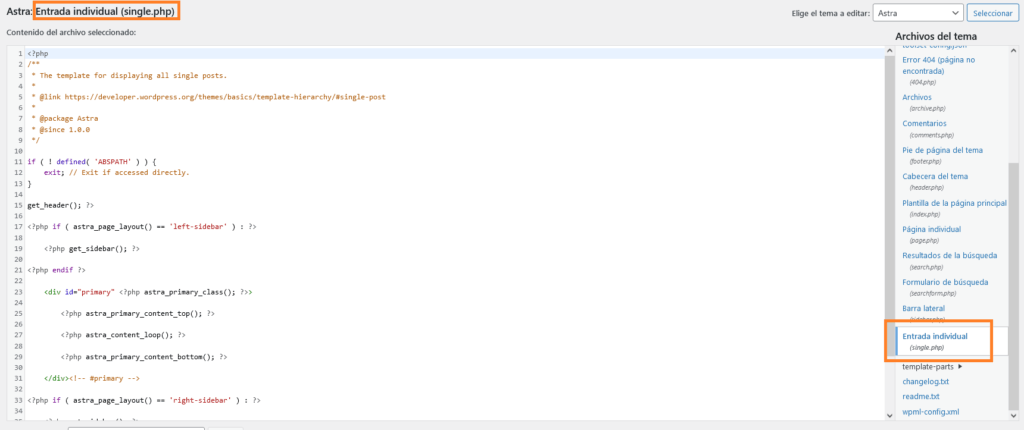Click the code editor scrollbar down arrow
1024x430 pixels.
(x=889, y=415)
